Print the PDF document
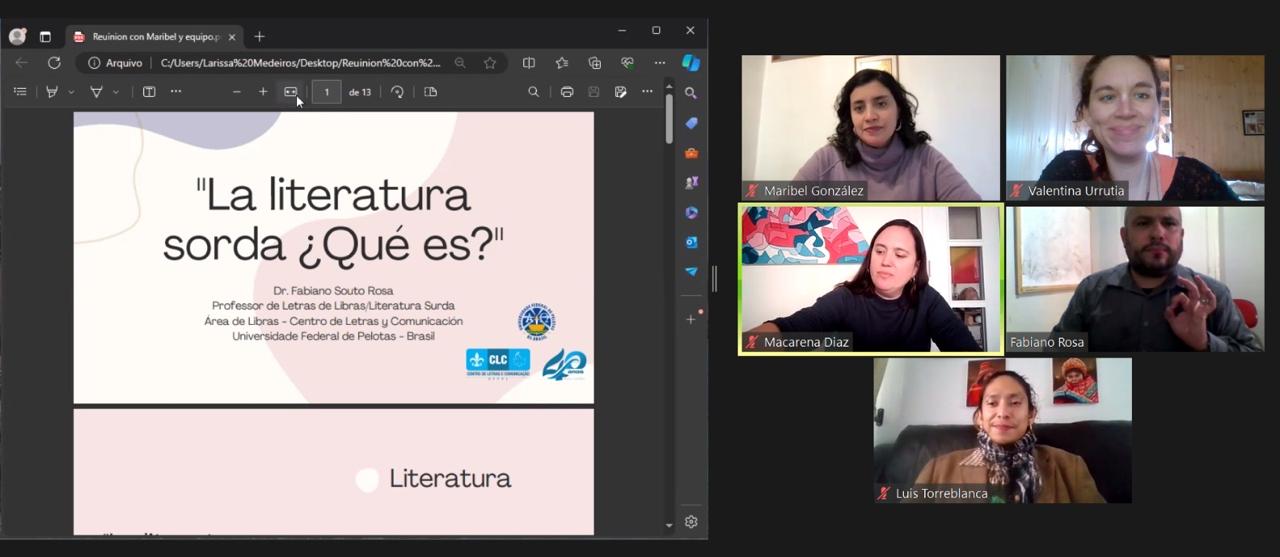Screen dimensions: 1280x557 [x=567, y=92]
